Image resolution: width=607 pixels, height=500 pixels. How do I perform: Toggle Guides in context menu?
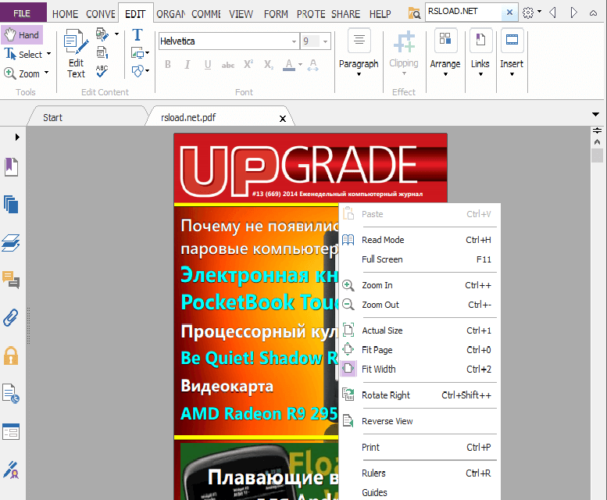418,492
